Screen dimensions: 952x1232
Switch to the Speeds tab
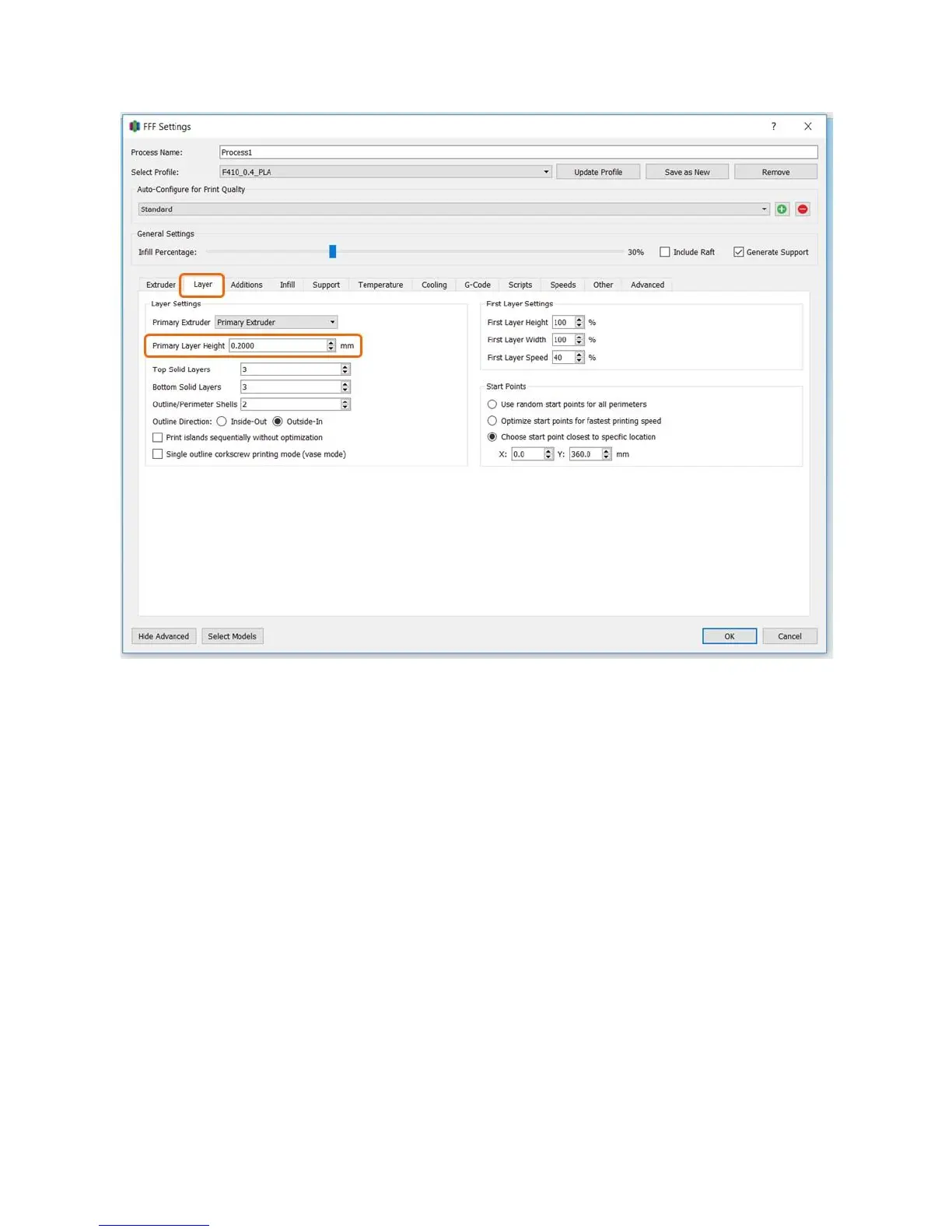(x=563, y=285)
